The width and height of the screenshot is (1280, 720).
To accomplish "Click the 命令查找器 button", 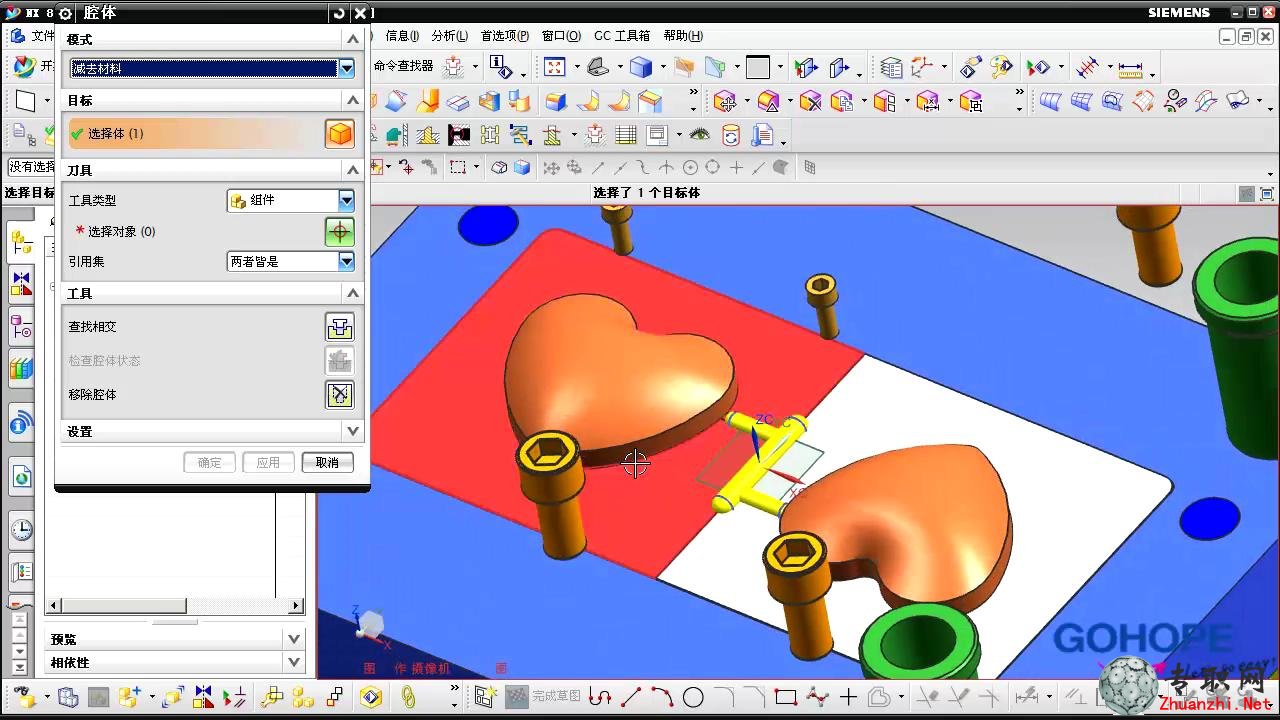I will [403, 66].
